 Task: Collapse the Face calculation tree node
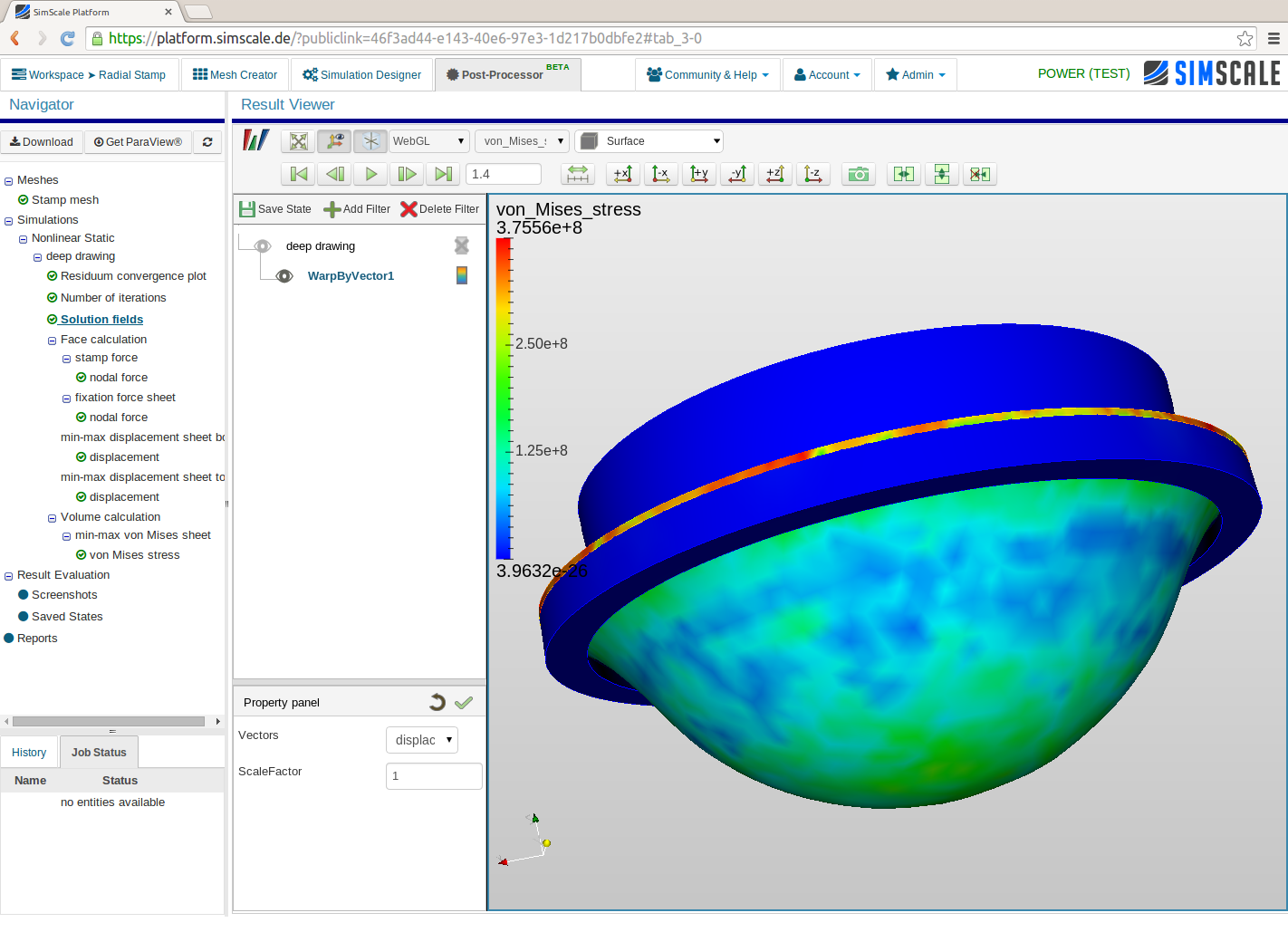coord(52,341)
